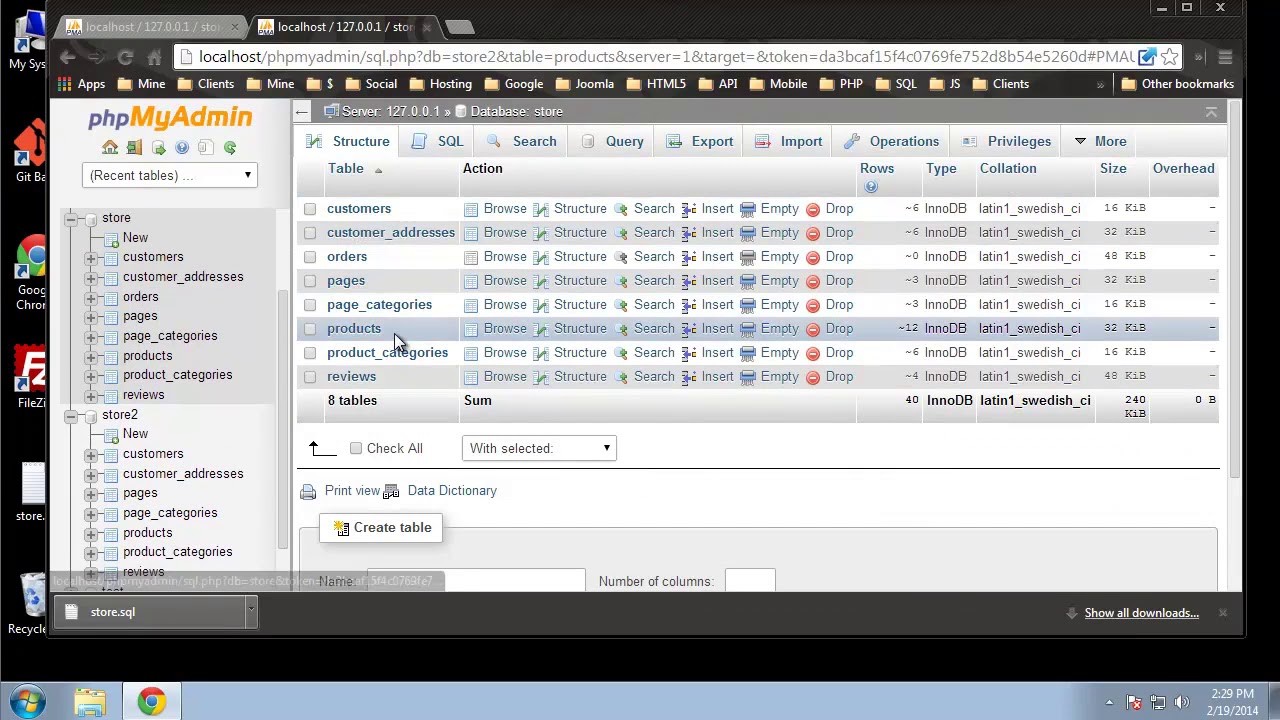Check the pages table checkbox

click(310, 281)
